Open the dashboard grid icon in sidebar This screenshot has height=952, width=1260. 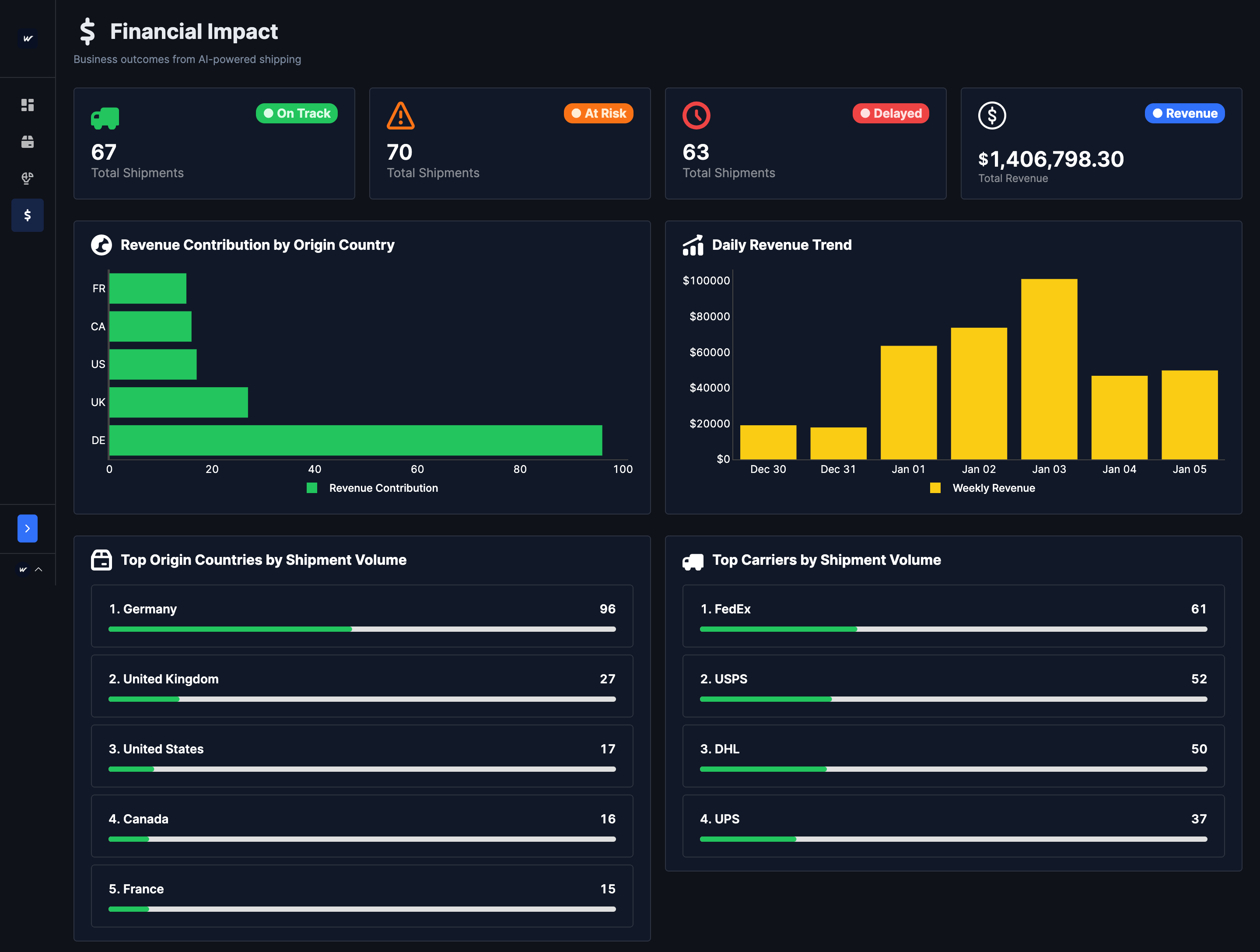(x=27, y=105)
